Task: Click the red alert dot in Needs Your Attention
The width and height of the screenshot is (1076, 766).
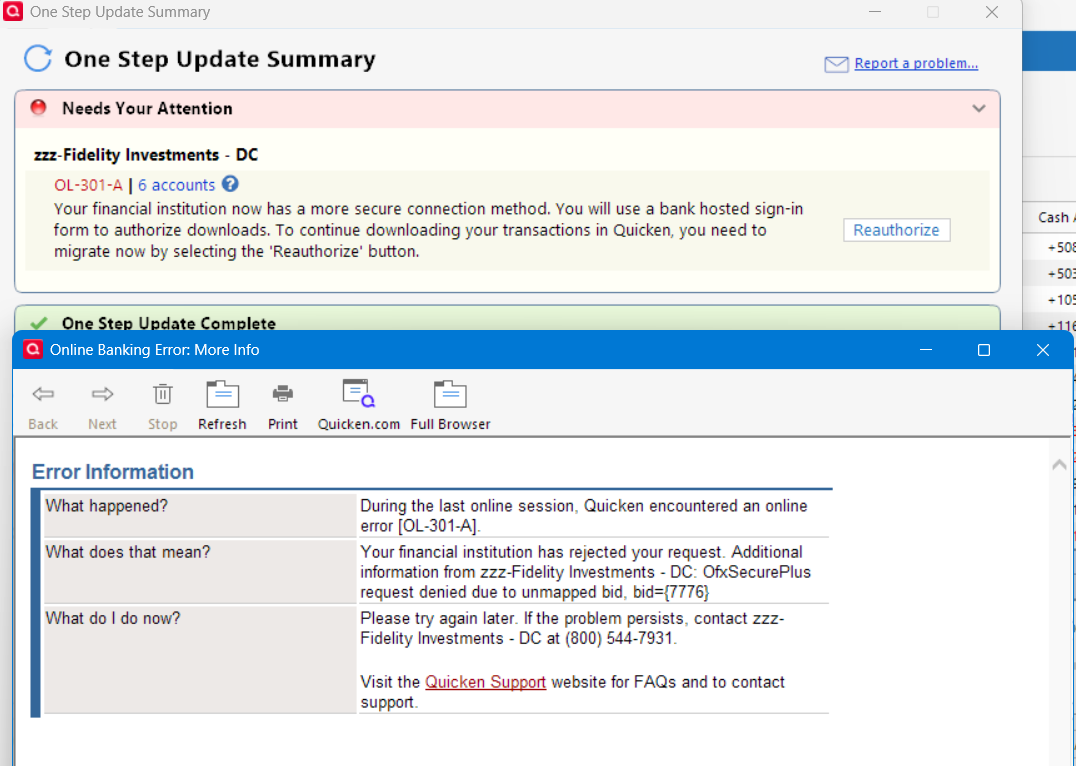Action: tap(38, 107)
